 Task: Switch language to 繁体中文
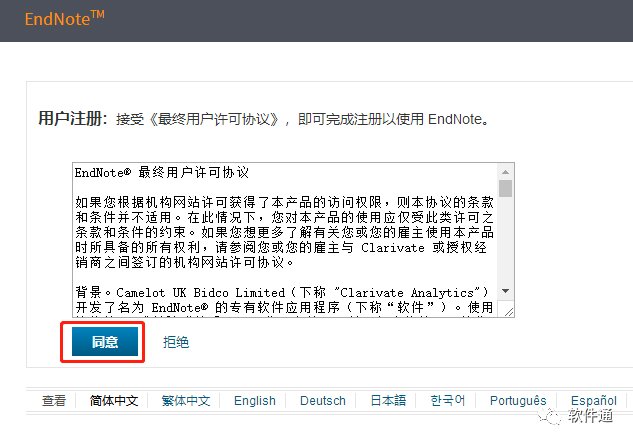tap(186, 401)
